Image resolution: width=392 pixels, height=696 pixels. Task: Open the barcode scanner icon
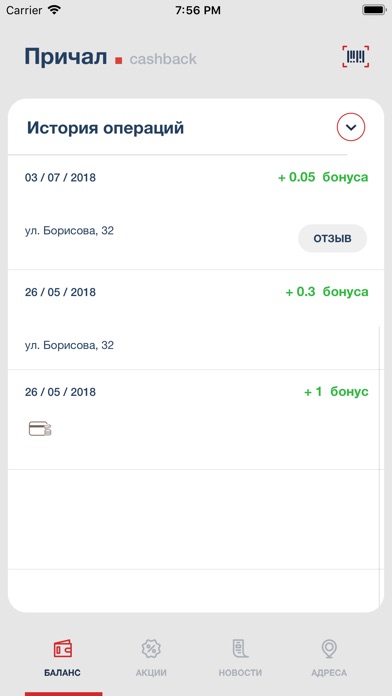(x=355, y=57)
